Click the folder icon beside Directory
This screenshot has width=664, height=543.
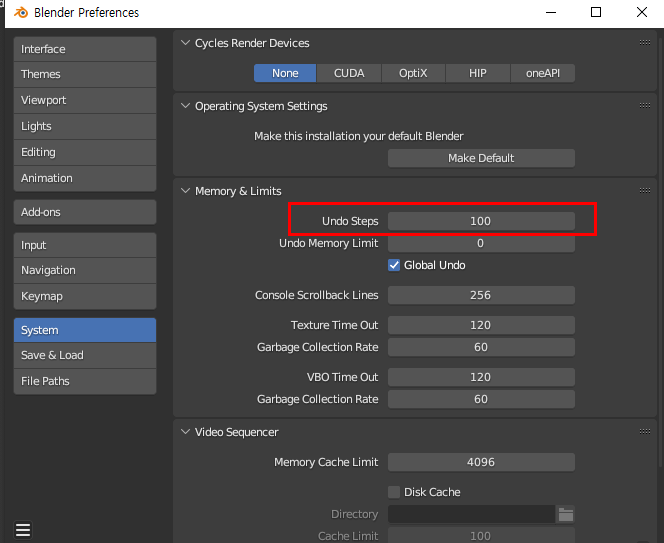tap(565, 514)
